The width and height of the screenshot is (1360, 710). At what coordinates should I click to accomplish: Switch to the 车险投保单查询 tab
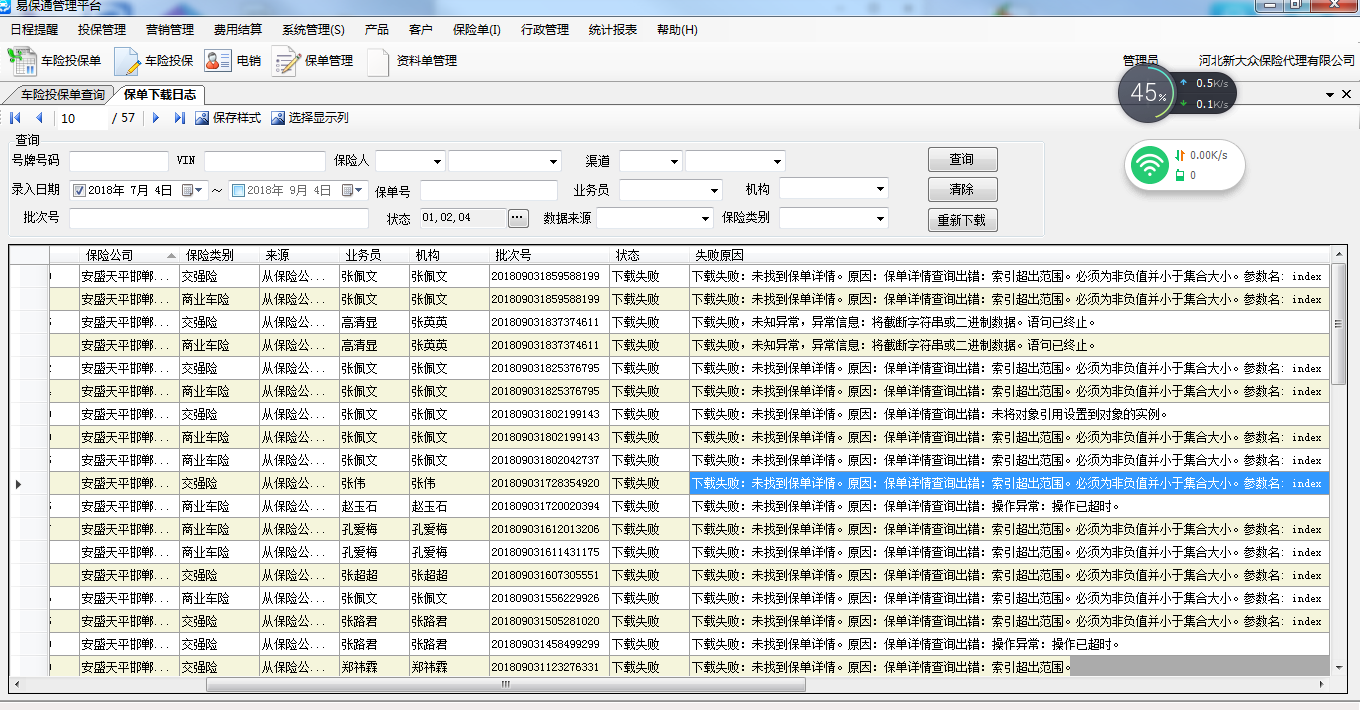pos(62,95)
